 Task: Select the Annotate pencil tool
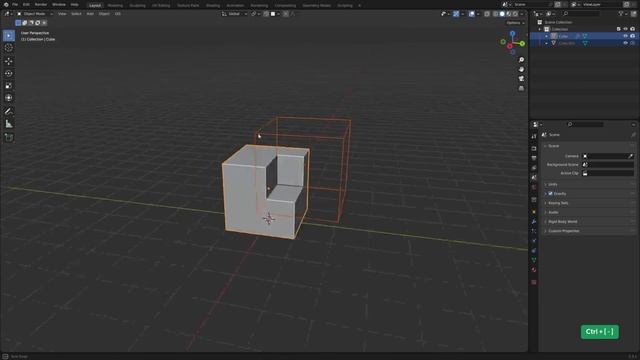click(x=9, y=111)
